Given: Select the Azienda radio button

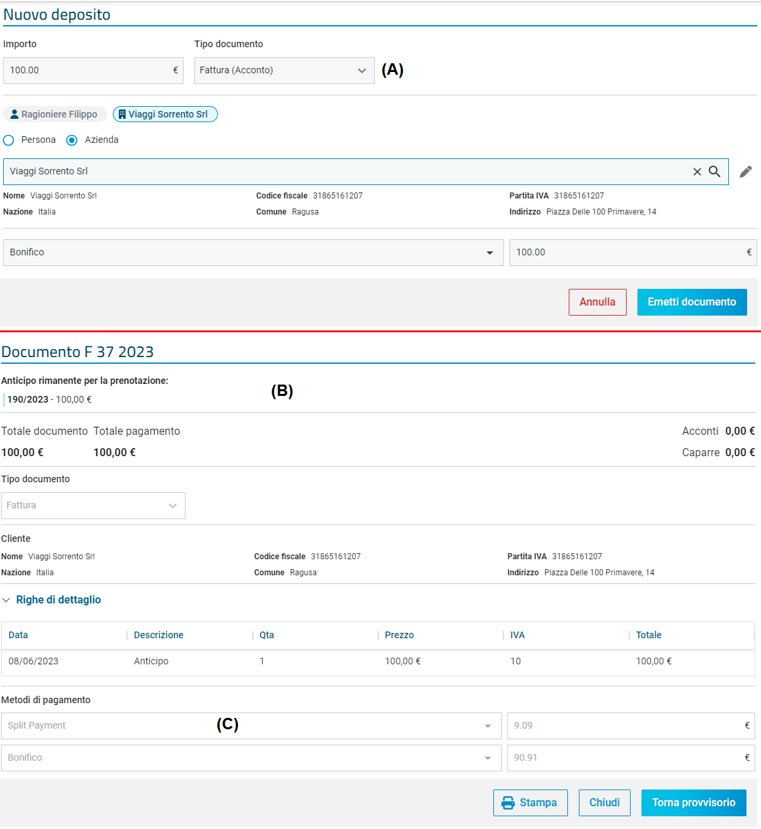Looking at the screenshot, I should point(72,140).
